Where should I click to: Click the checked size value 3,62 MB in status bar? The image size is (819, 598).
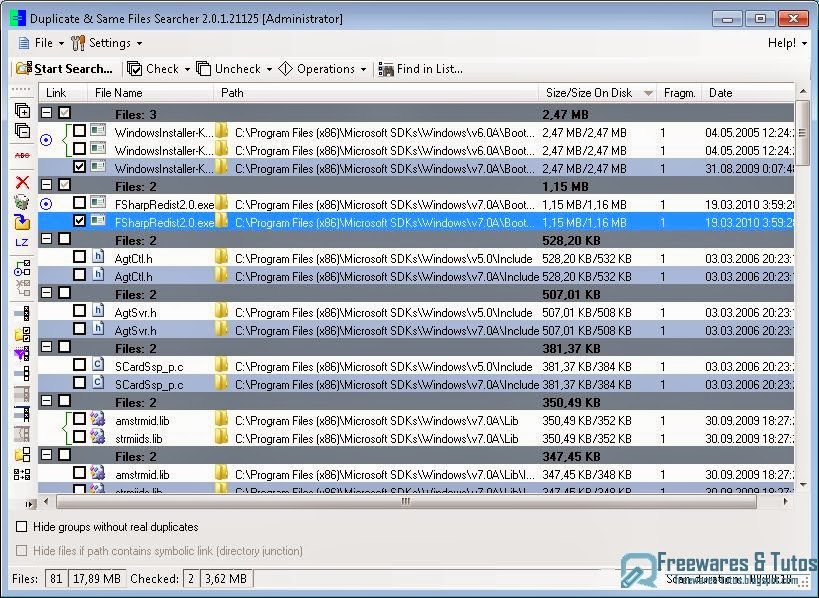coord(226,579)
